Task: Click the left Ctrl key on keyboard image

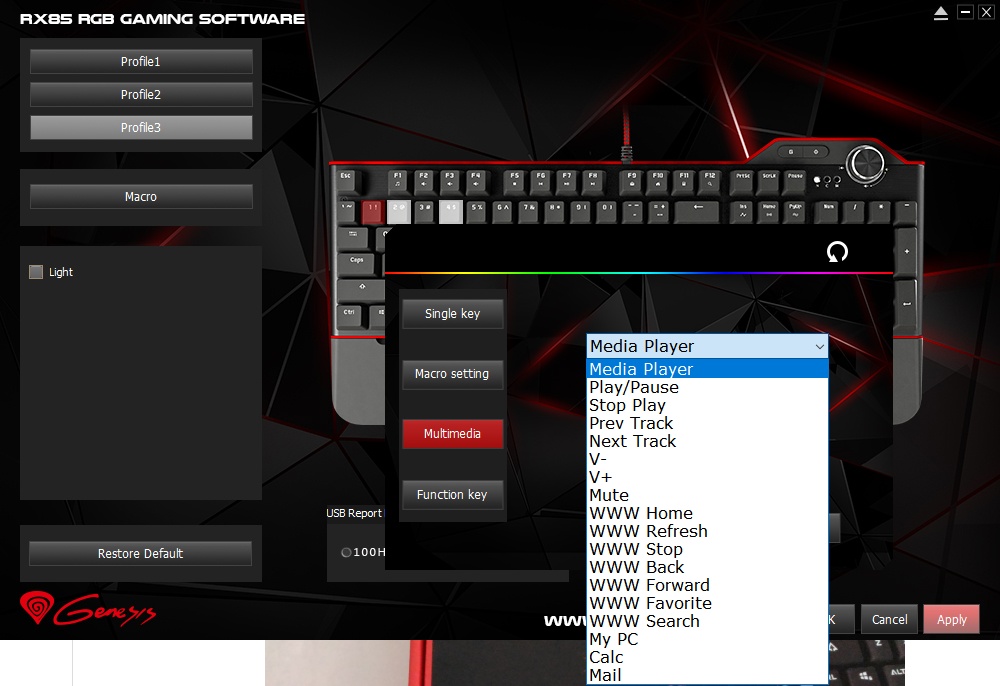Action: click(349, 316)
